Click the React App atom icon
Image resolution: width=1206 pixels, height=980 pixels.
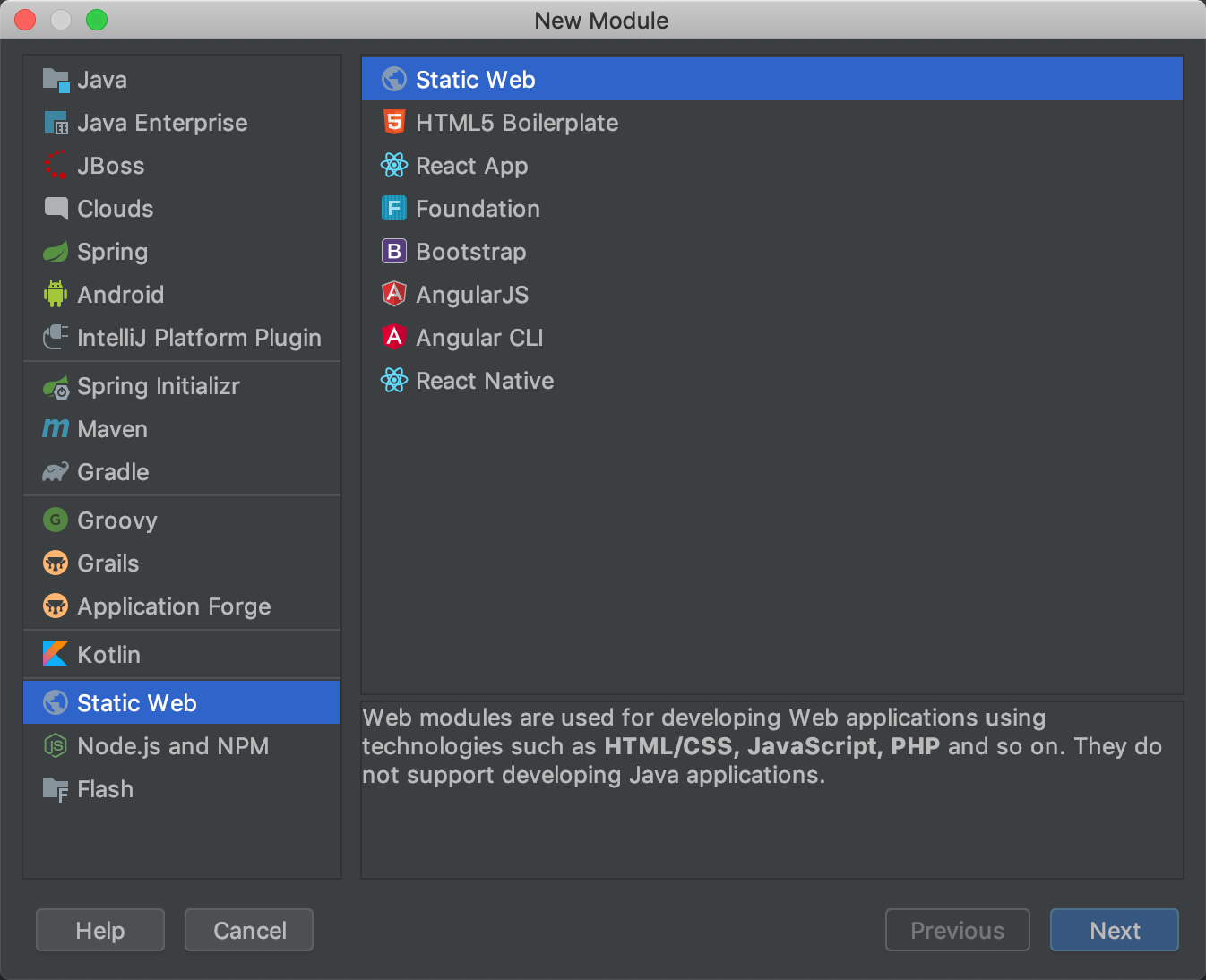coord(394,165)
